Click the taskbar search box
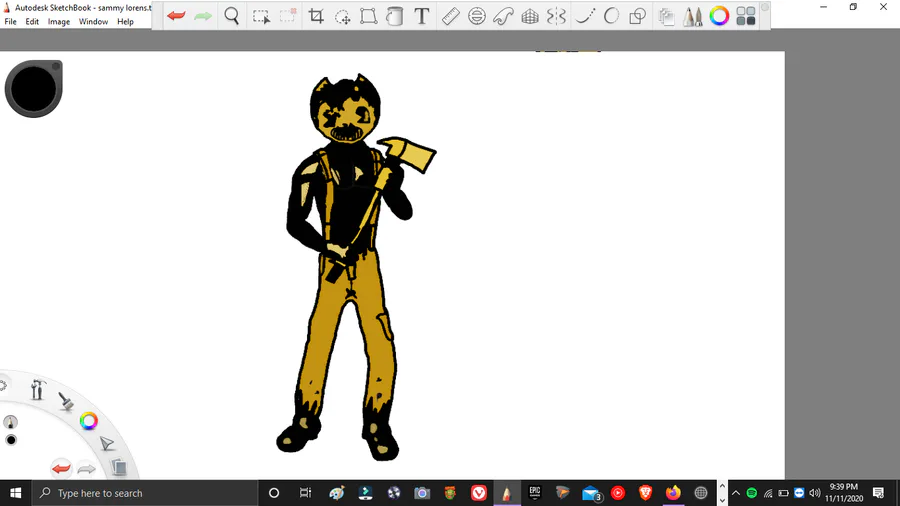The width and height of the screenshot is (900, 506). [143, 493]
